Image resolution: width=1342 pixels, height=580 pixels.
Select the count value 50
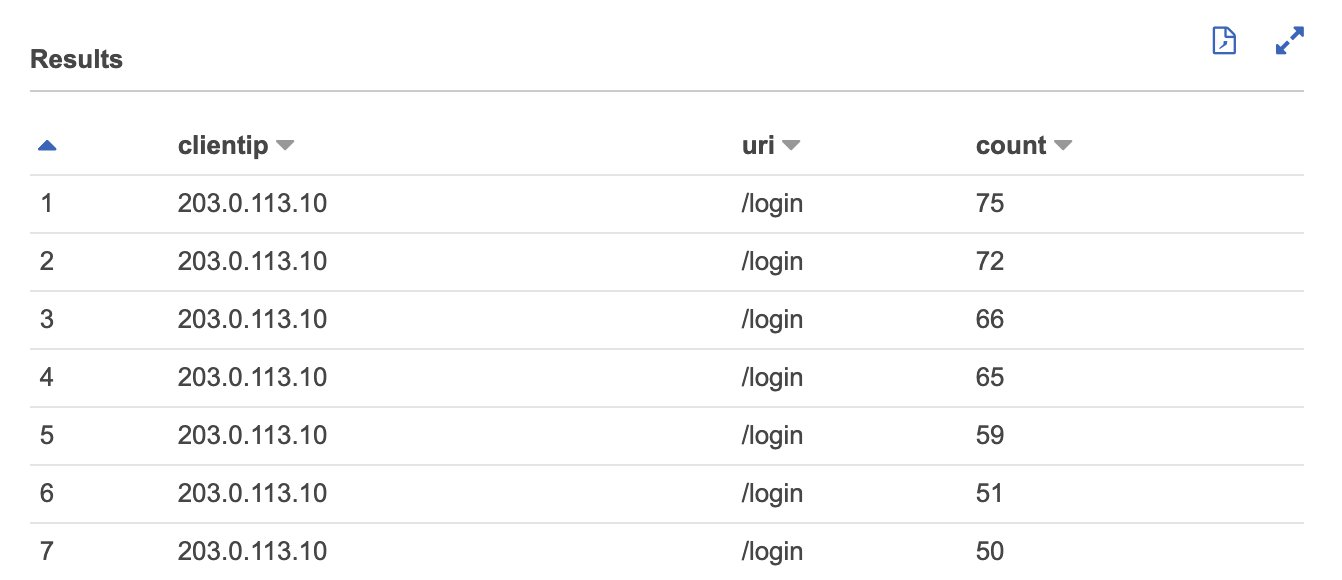pos(990,551)
